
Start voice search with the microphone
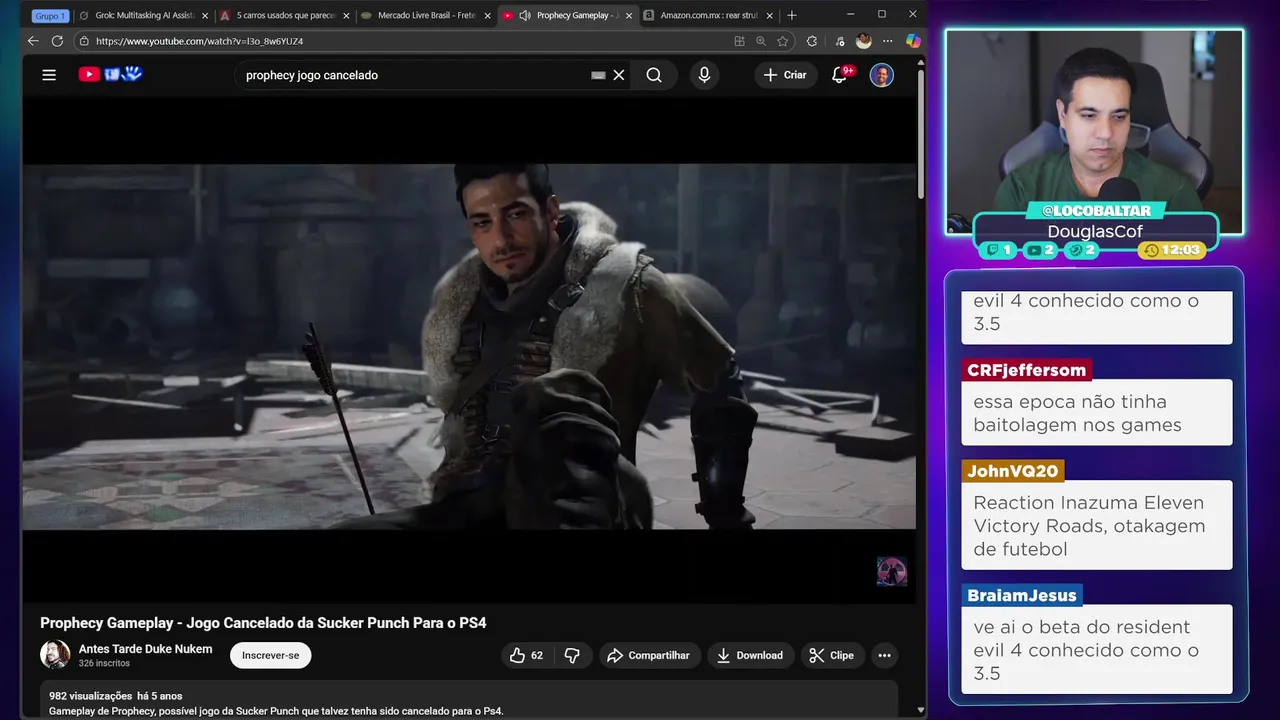(x=704, y=75)
